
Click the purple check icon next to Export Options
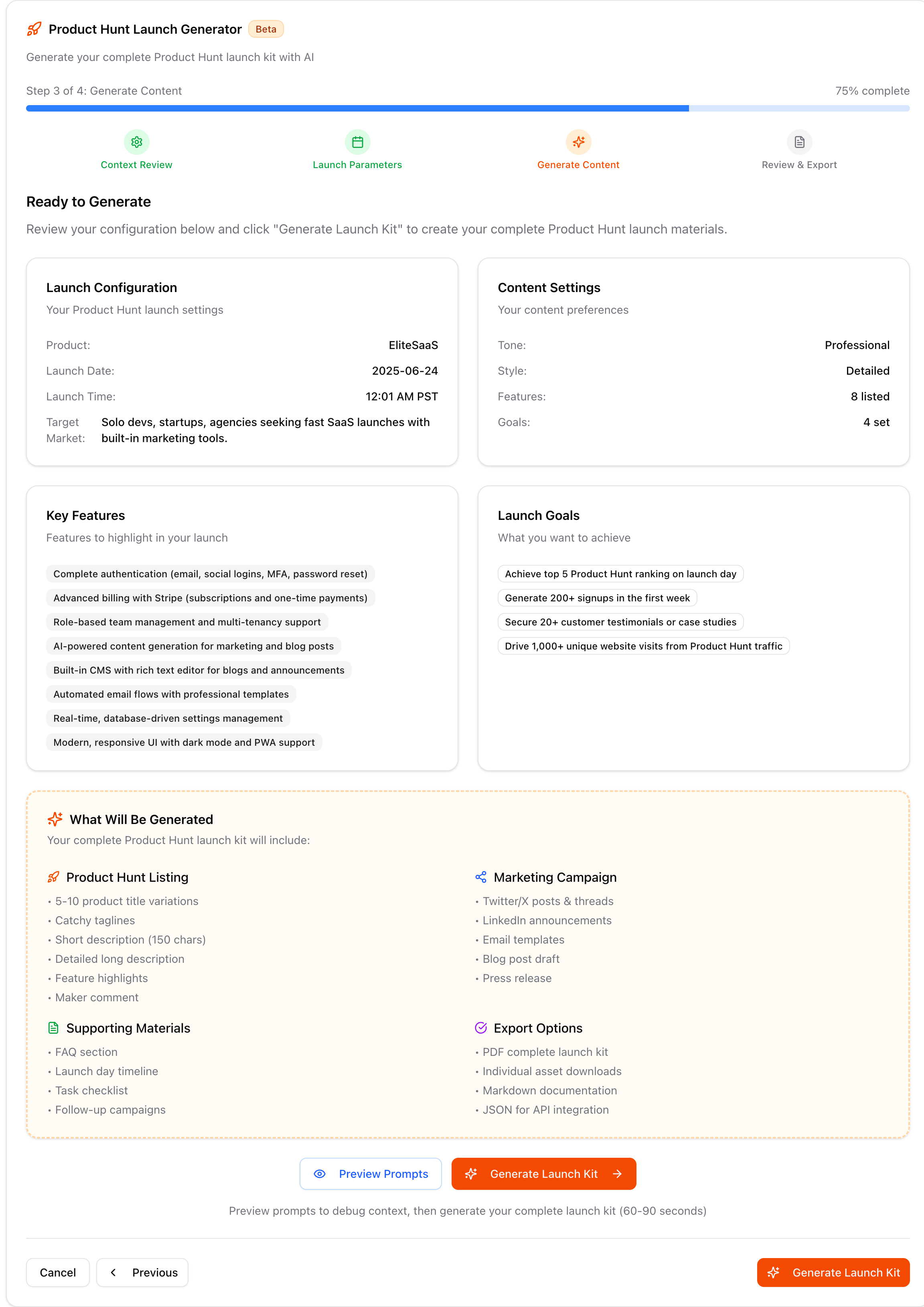[481, 1028]
